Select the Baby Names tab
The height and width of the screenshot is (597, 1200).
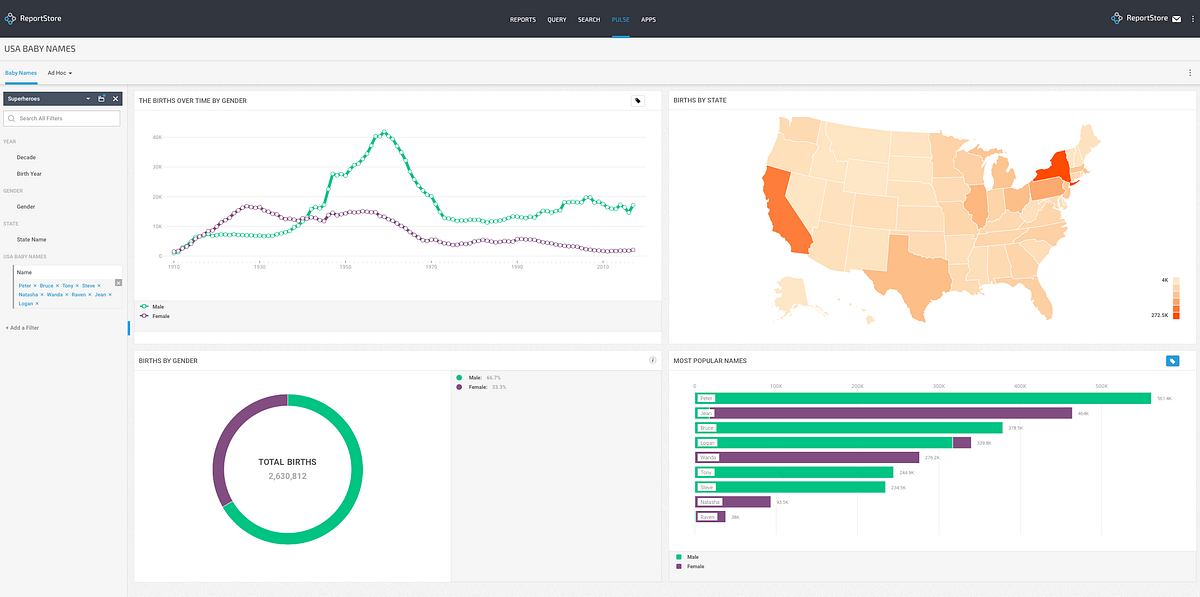pos(20,72)
